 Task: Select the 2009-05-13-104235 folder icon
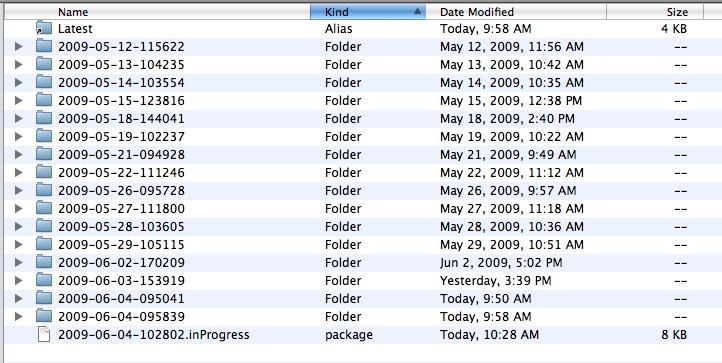point(44,64)
